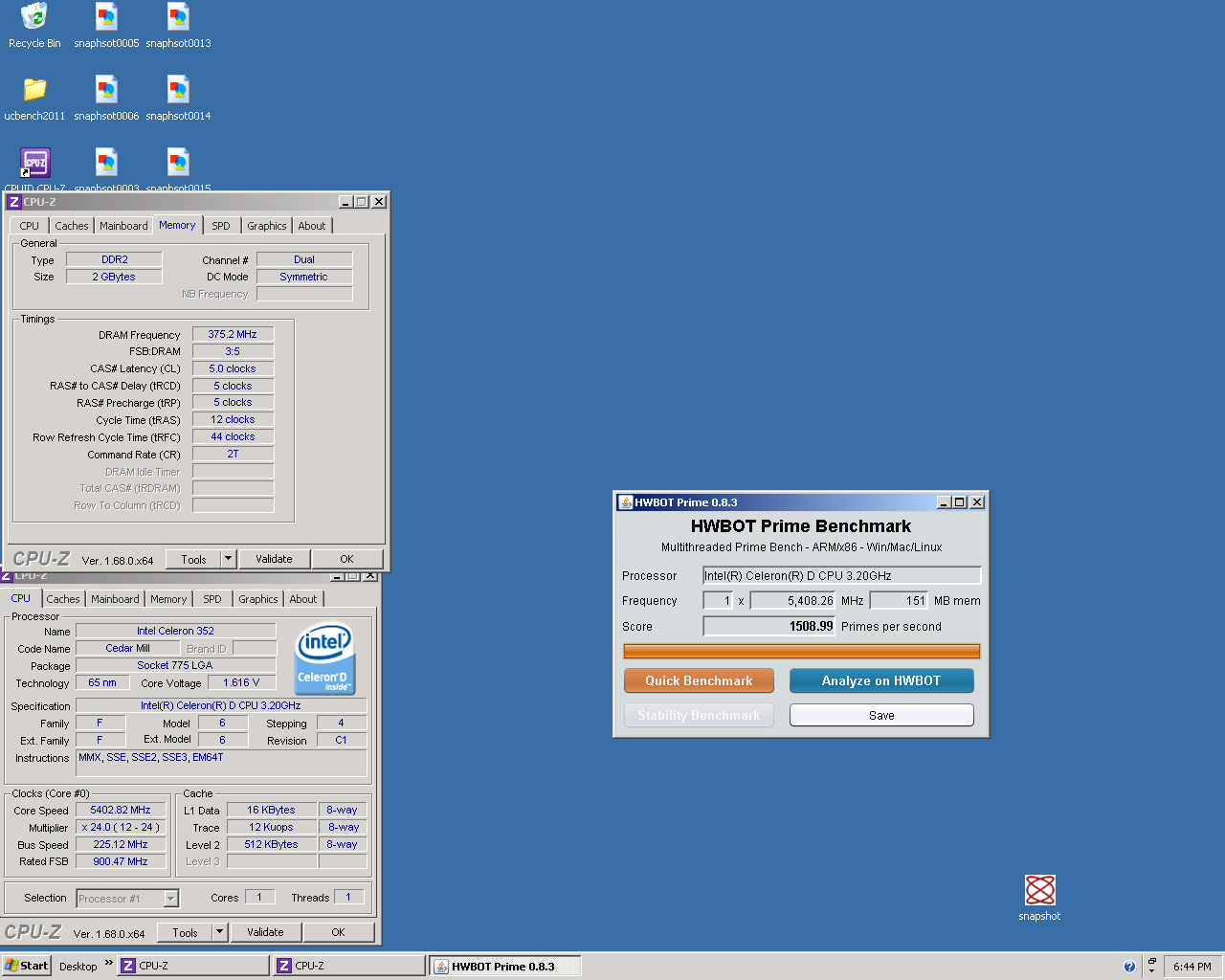Open the Processor #1 selection dropdown
Viewport: 1225px width, 980px height.
127,899
